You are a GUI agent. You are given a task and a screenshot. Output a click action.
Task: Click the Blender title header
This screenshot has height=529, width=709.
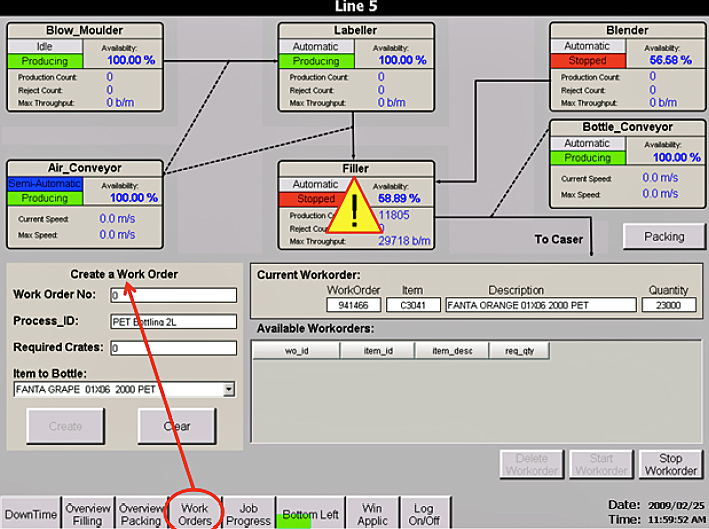[x=628, y=30]
